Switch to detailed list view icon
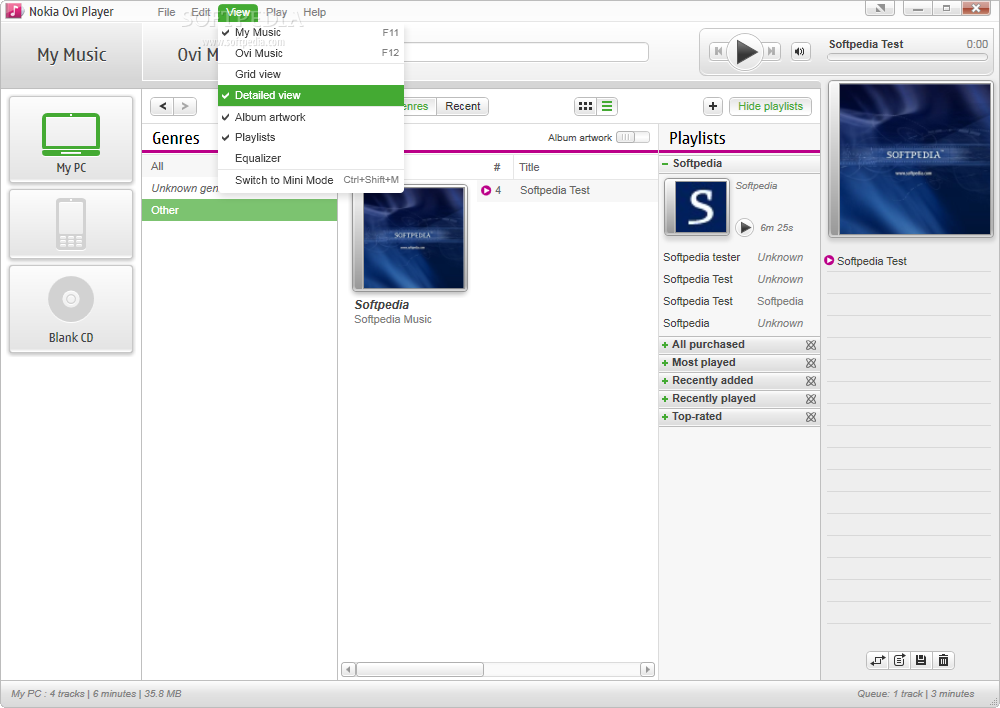This screenshot has width=1000, height=708. tap(607, 107)
